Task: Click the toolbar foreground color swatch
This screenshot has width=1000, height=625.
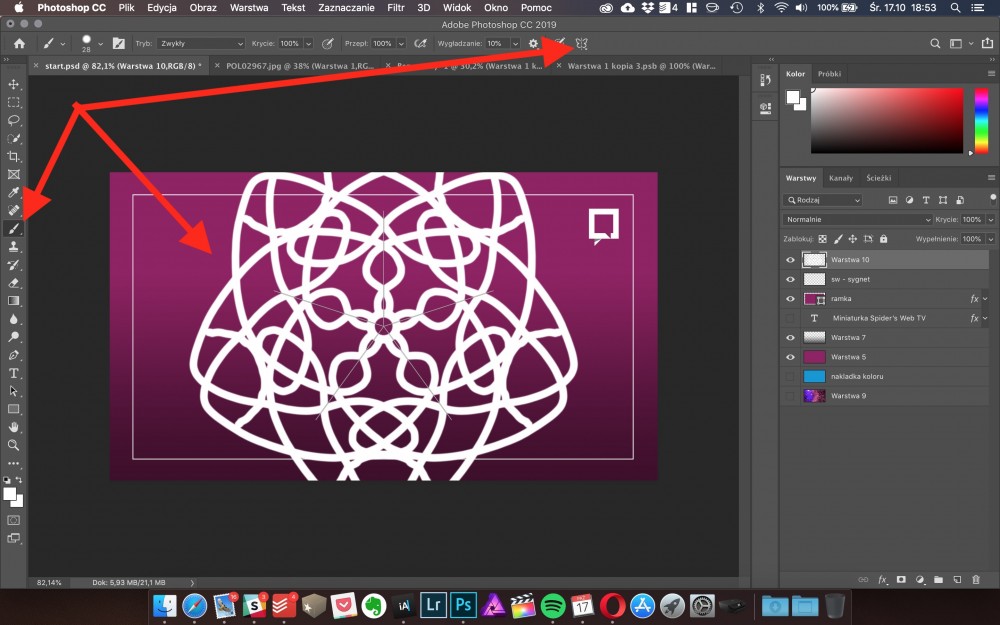Action: coord(9,494)
